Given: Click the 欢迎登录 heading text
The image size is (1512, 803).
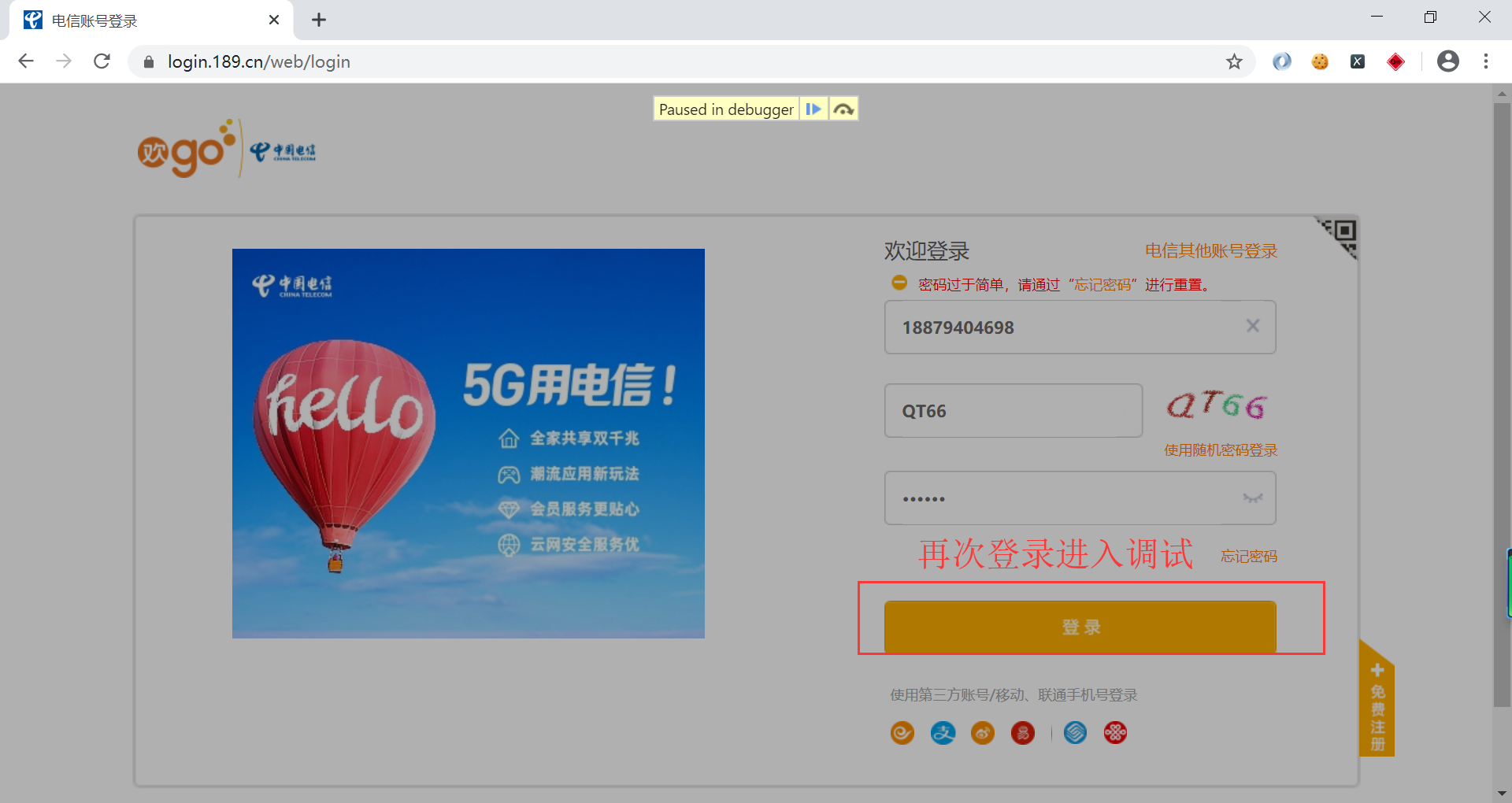Looking at the screenshot, I should (927, 251).
